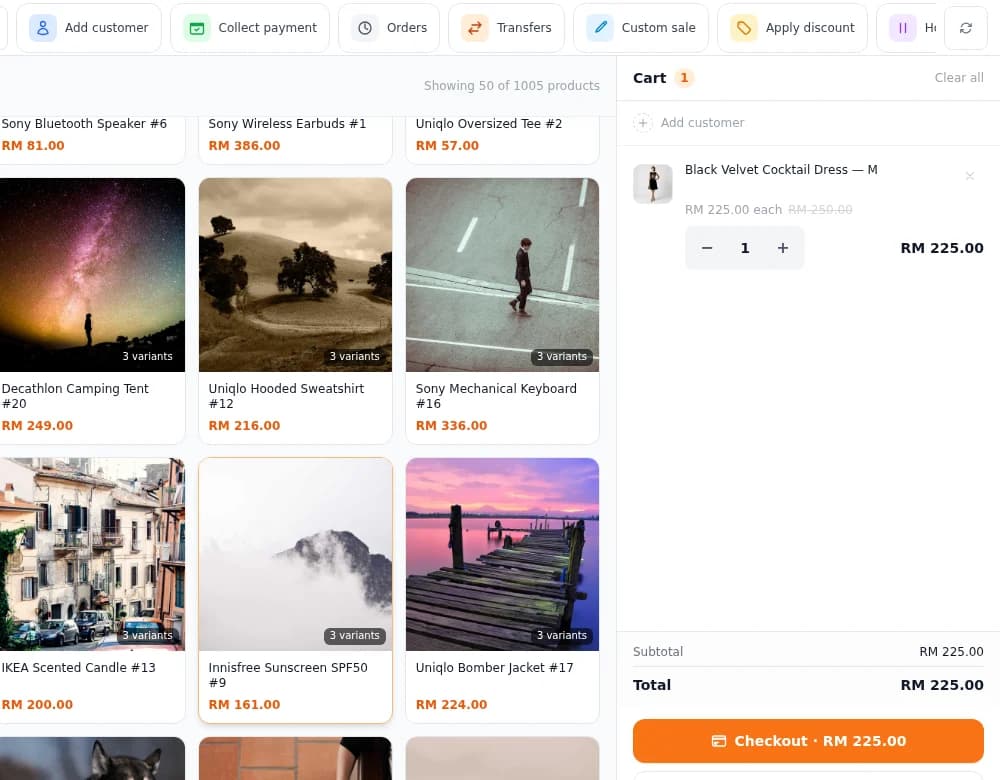Click the quantity value 1 in cart stepper
Viewport: 1000px width, 780px height.
tap(745, 248)
